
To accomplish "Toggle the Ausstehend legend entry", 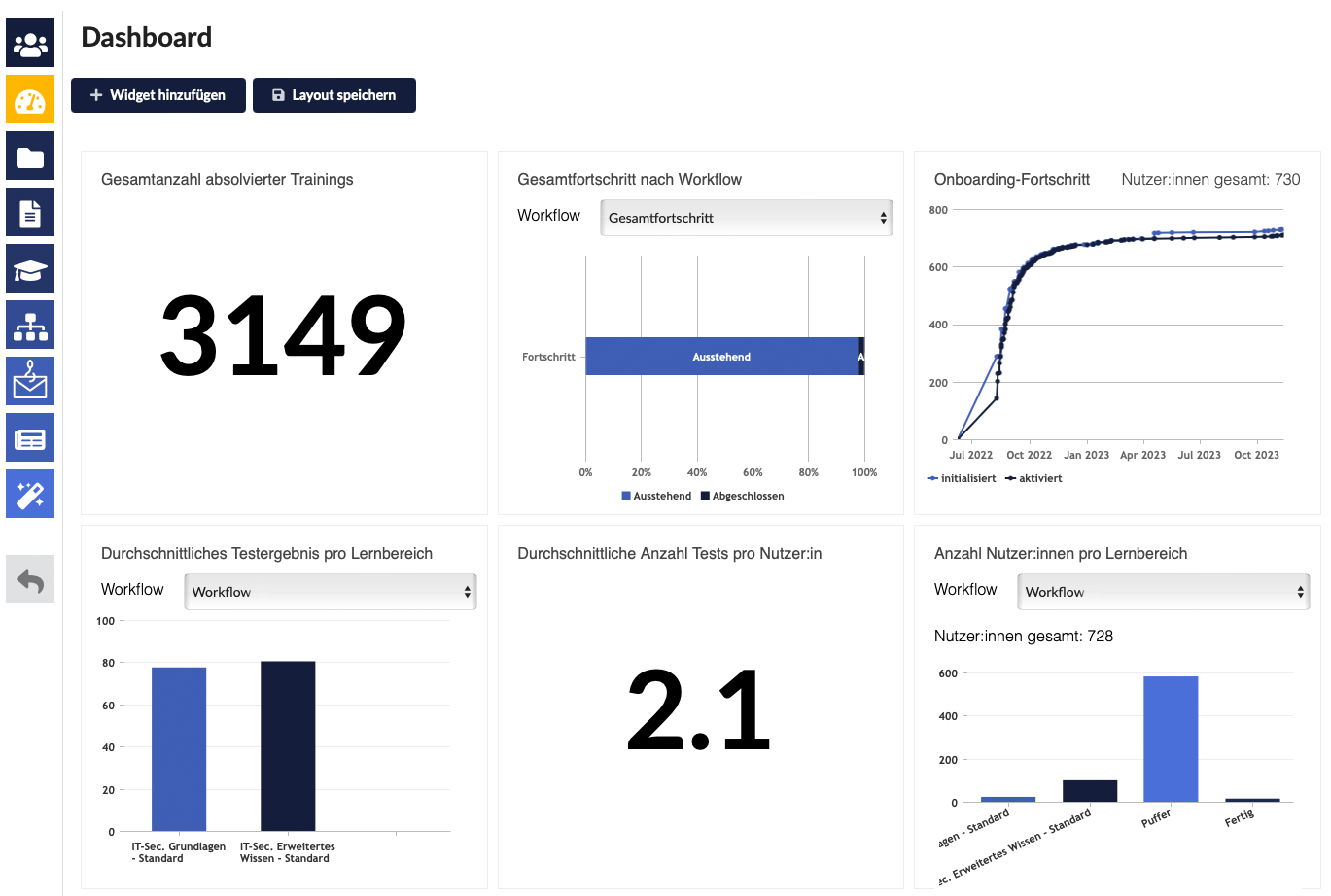I will (x=656, y=496).
